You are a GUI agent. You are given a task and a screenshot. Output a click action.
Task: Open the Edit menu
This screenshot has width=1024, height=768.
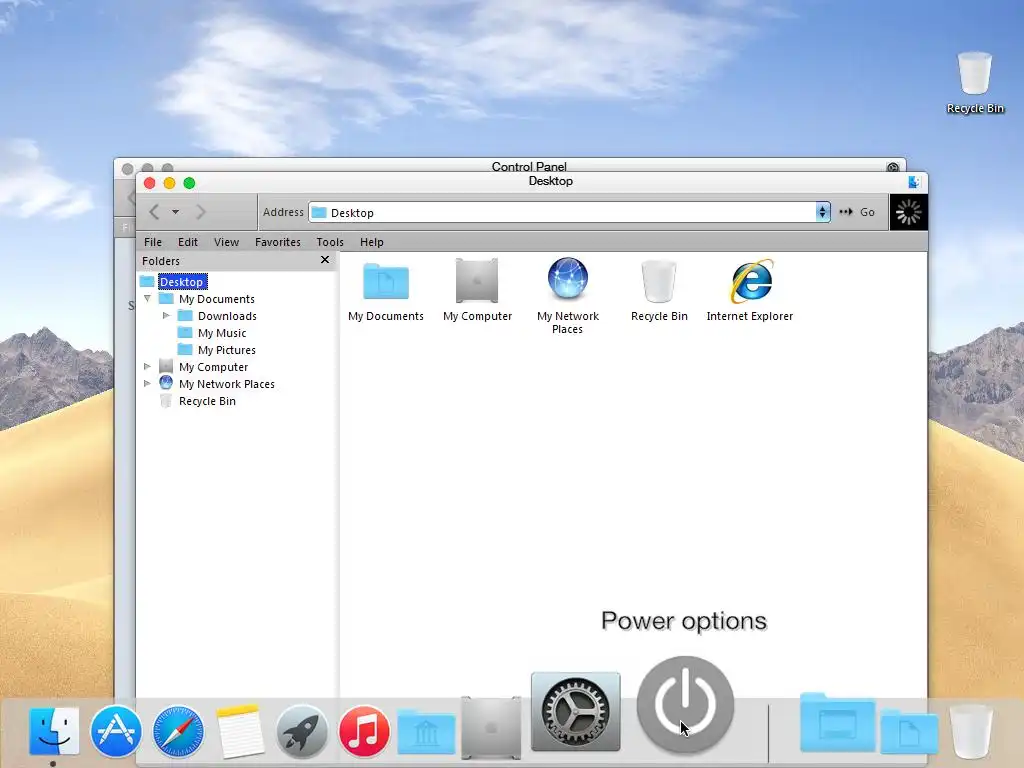point(187,242)
